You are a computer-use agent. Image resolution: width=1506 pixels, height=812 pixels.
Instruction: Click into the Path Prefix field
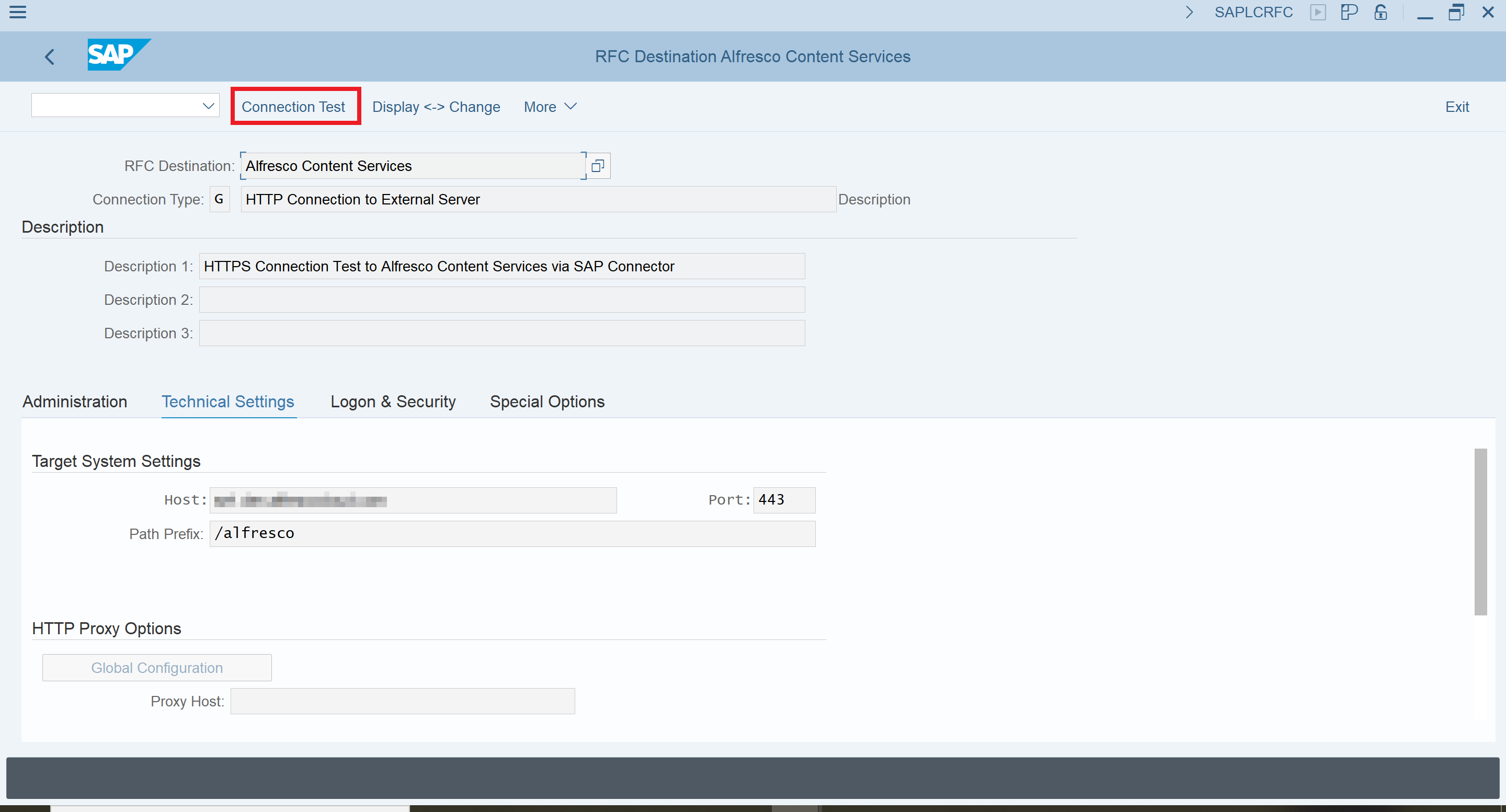tap(511, 534)
